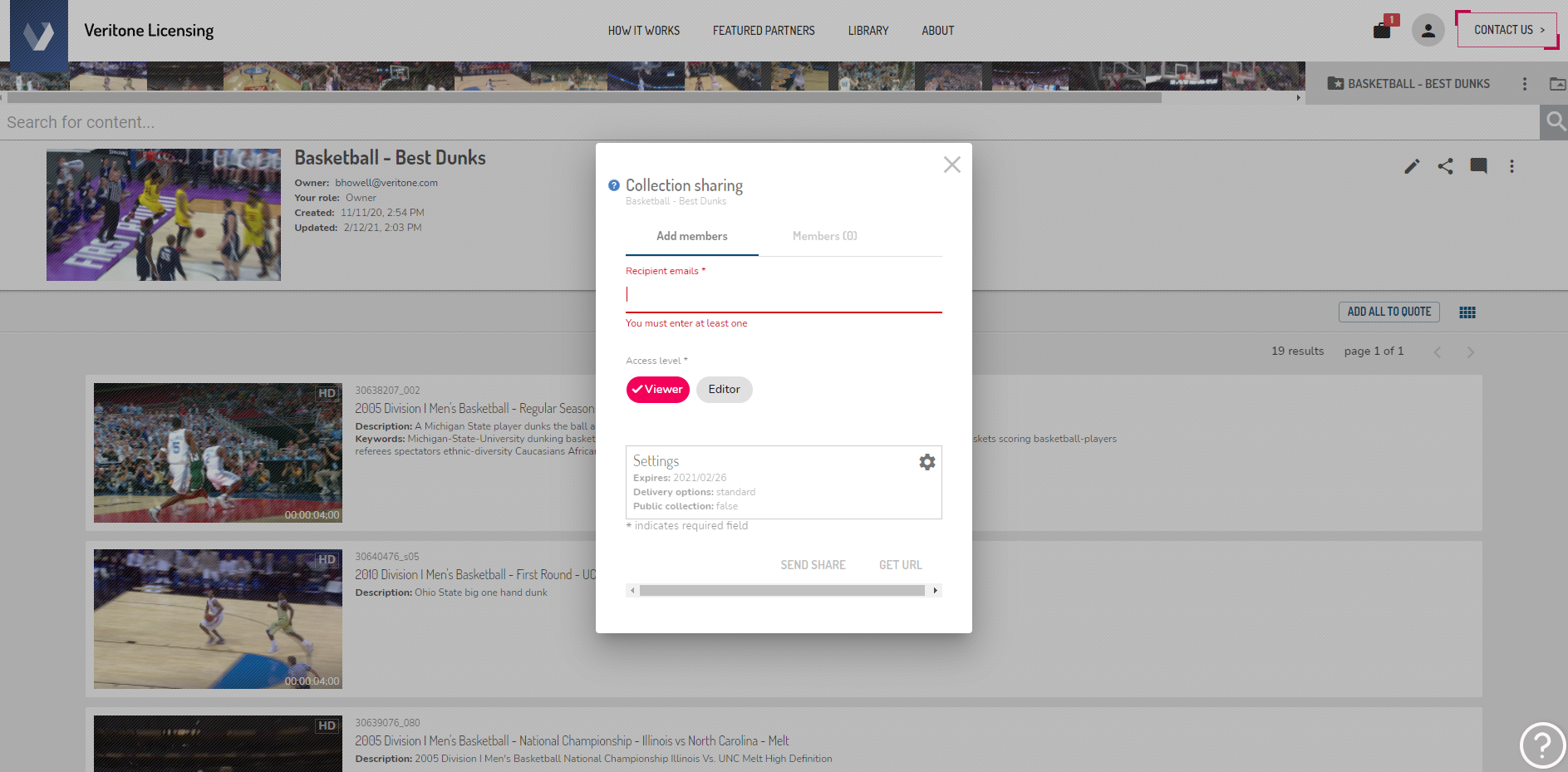Open more options beside comments icon
1568x772 pixels.
click(x=1511, y=166)
